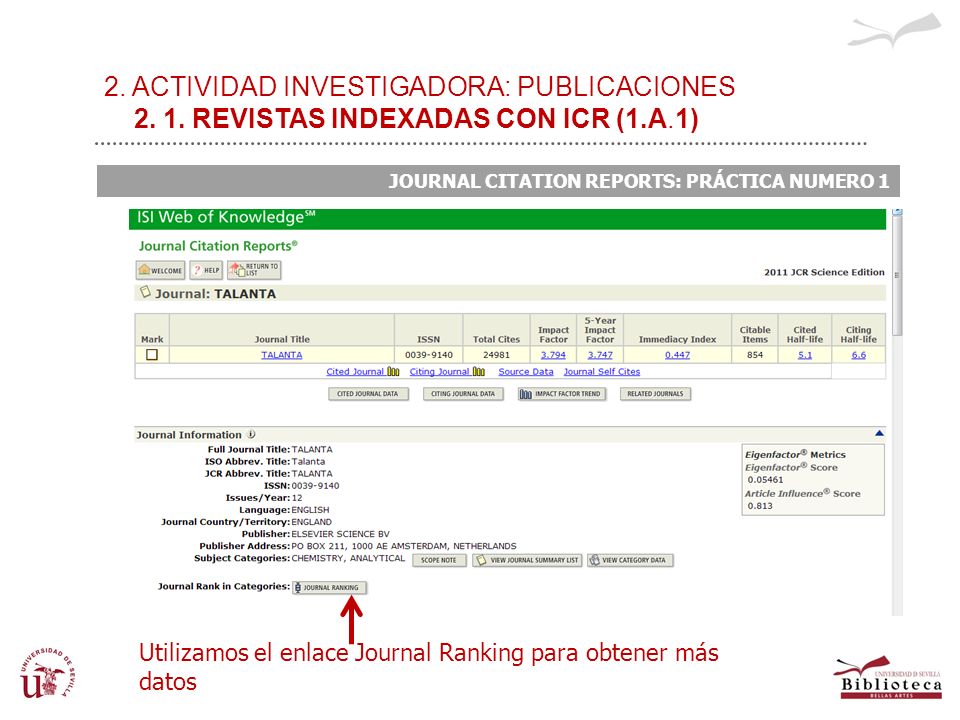Open the Impact Factor value 3.794
The height and width of the screenshot is (720, 960).
click(553, 354)
